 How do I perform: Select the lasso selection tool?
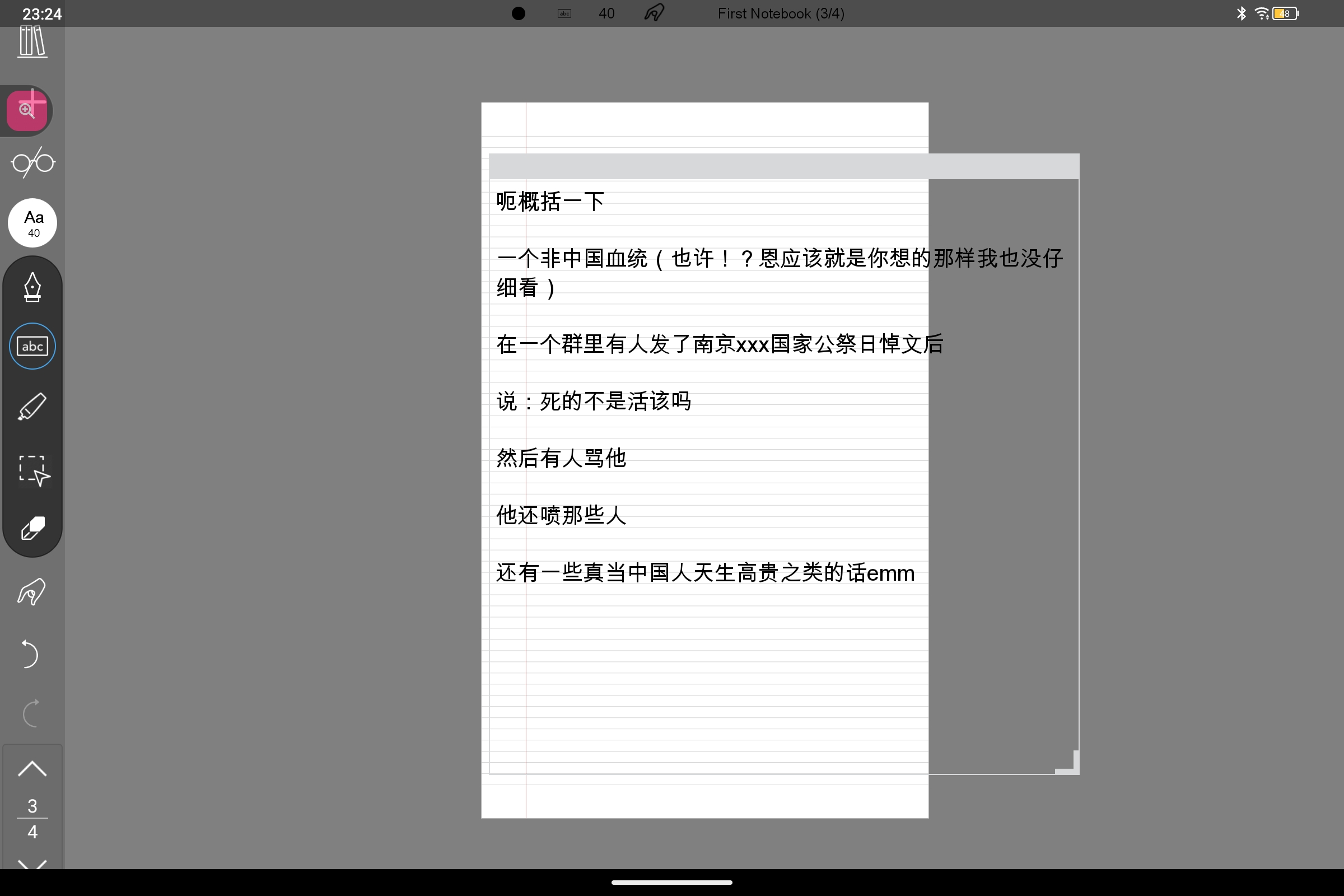(32, 470)
